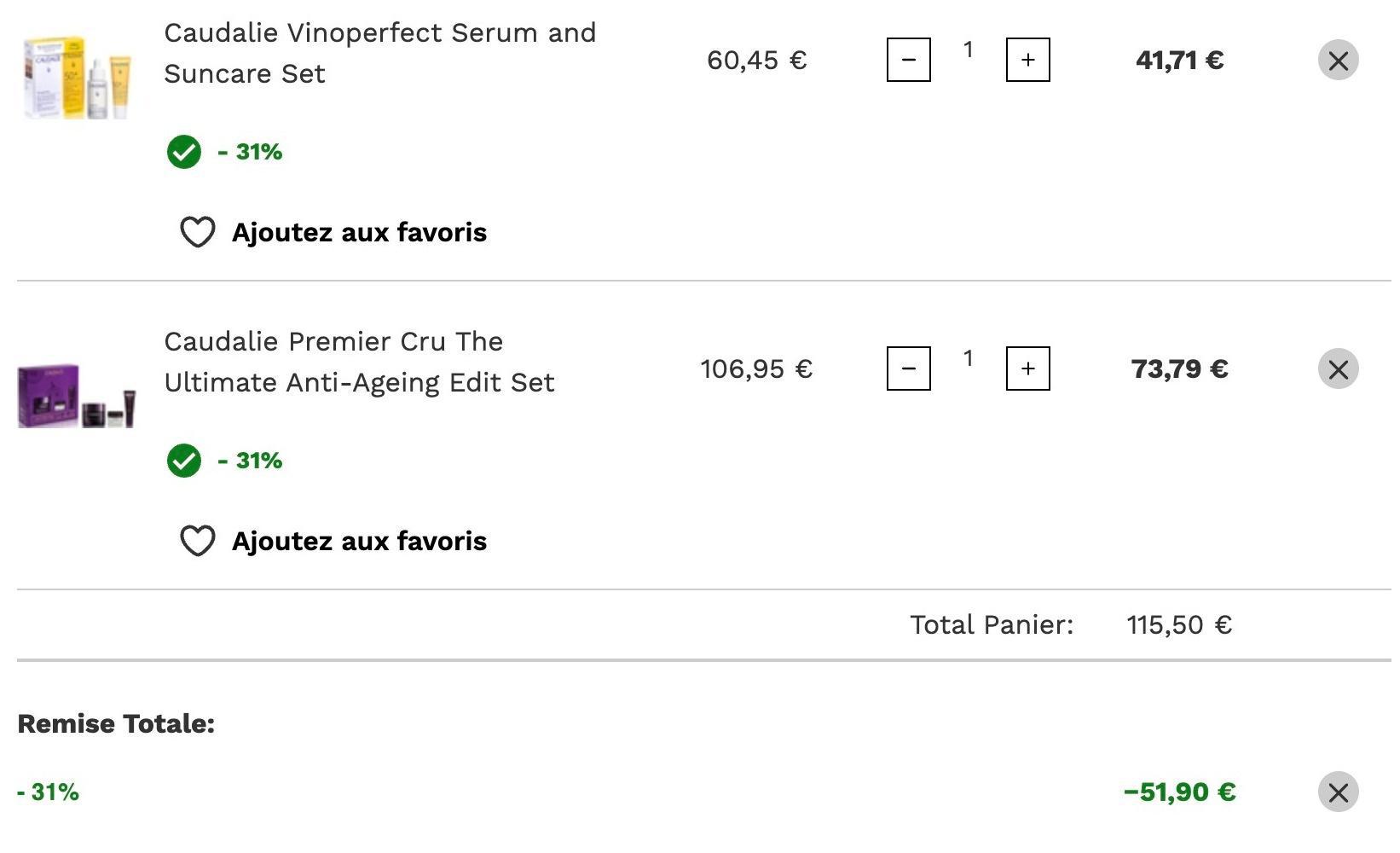This screenshot has height=853, width=1400.
Task: Click heart icon under Vinoperfect Serum set
Action: (x=198, y=232)
